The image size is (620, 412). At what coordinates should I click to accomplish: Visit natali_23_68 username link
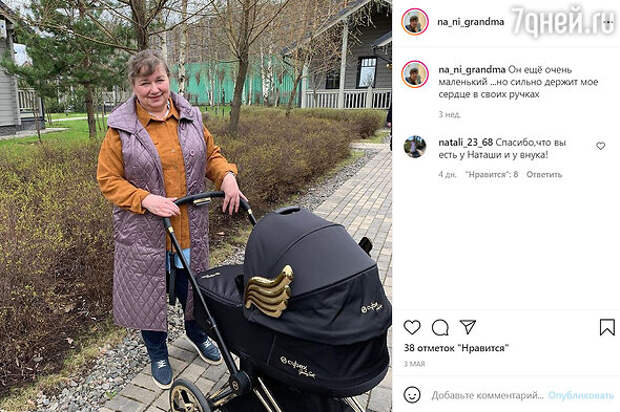465,142
